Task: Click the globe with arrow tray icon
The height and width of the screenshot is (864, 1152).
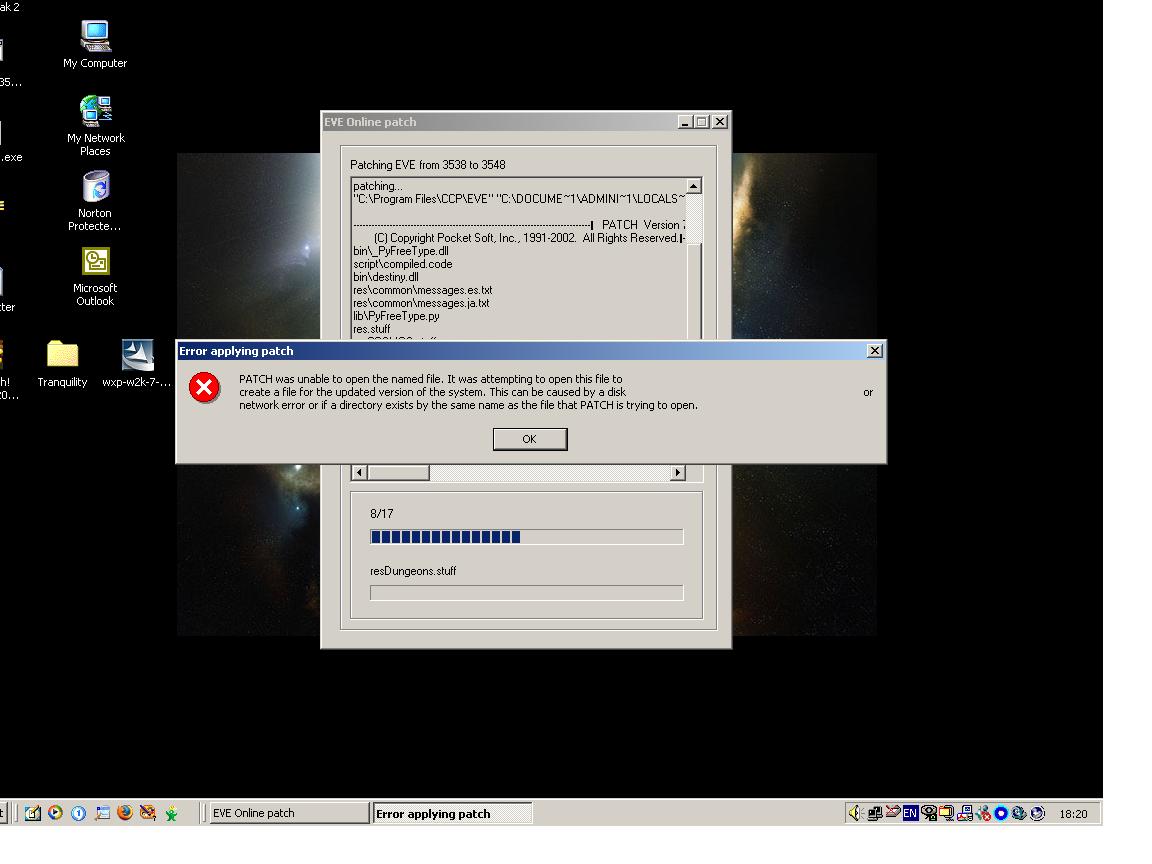Action: 1018,813
